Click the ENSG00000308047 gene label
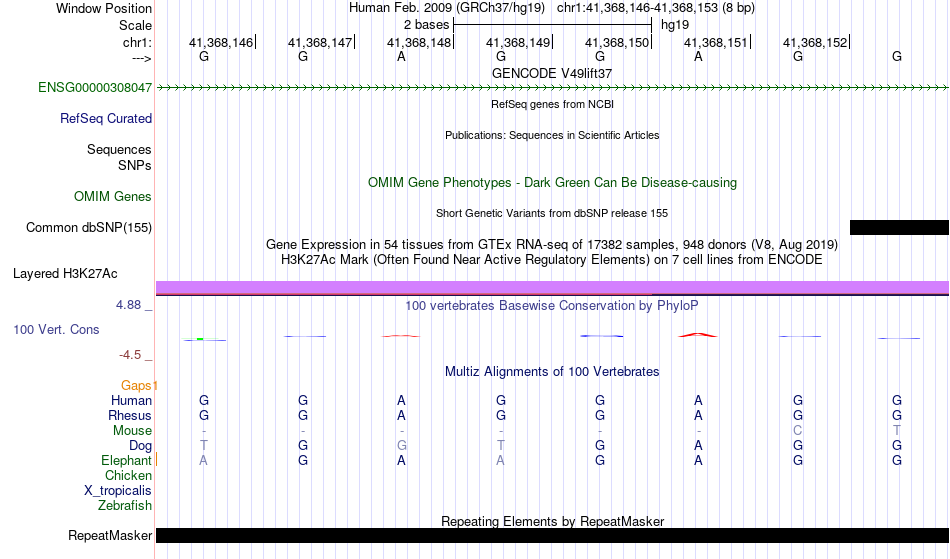This screenshot has width=950, height=559. [x=95, y=87]
